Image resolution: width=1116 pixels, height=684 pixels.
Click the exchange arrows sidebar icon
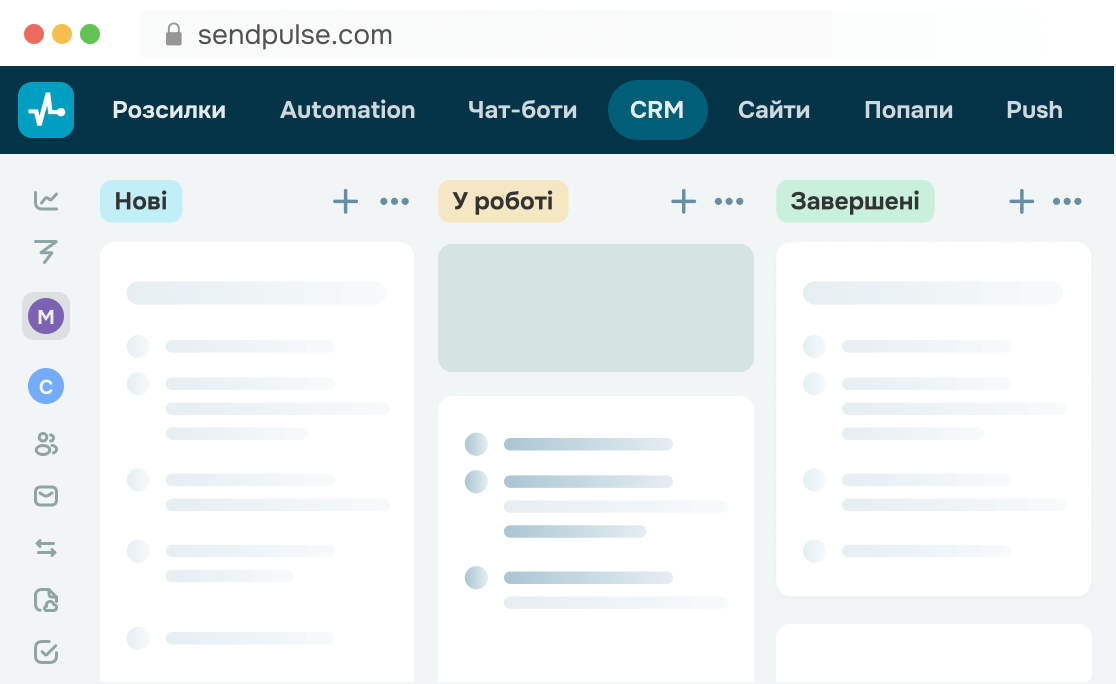[46, 548]
